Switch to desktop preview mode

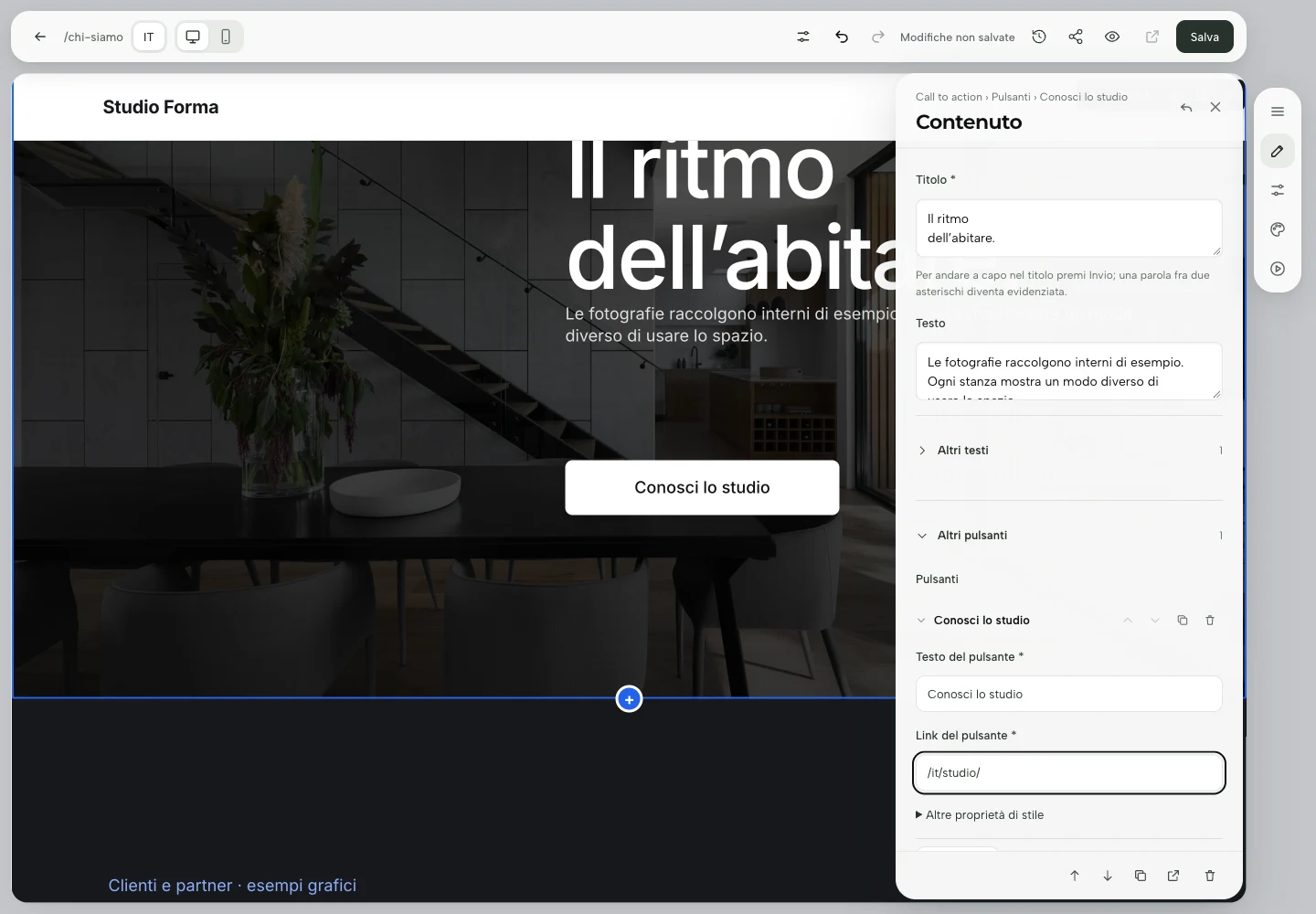pyautogui.click(x=193, y=37)
